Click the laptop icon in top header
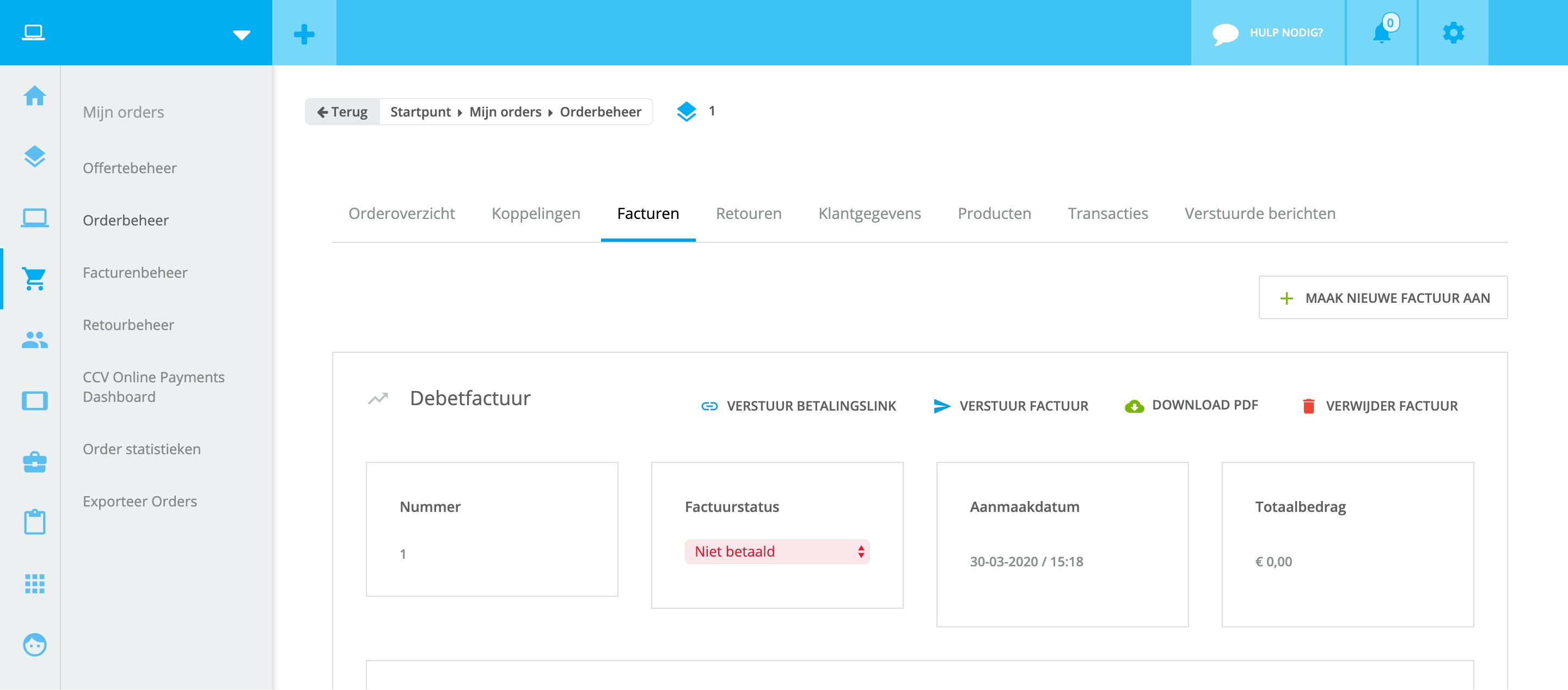This screenshot has width=1568, height=690. click(33, 32)
